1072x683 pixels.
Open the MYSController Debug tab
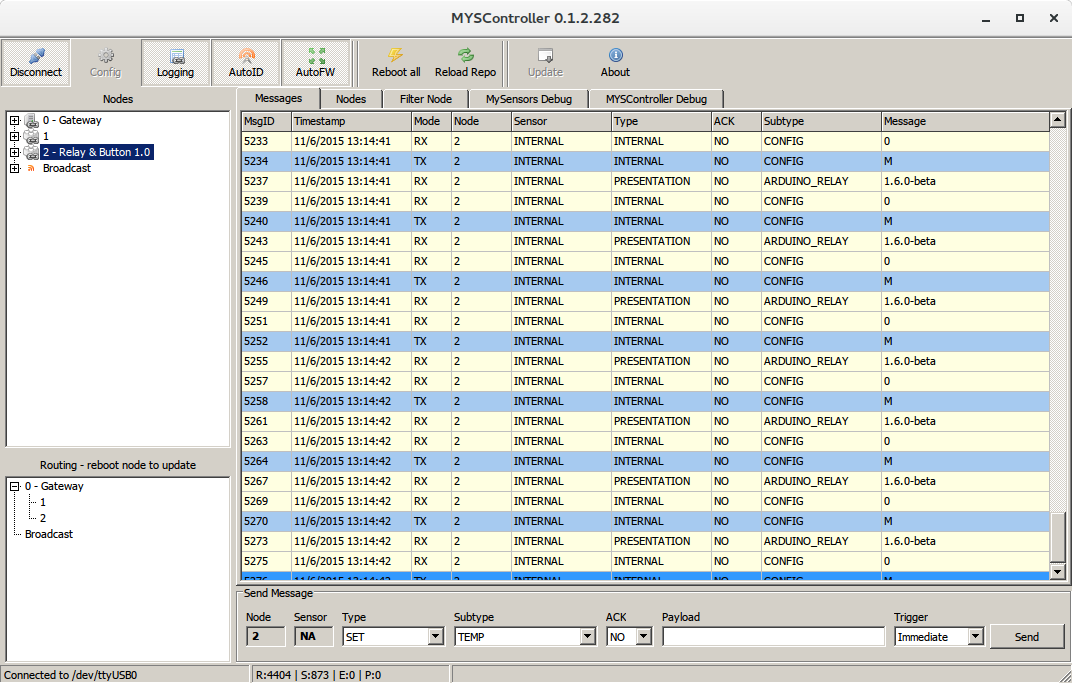(x=656, y=99)
